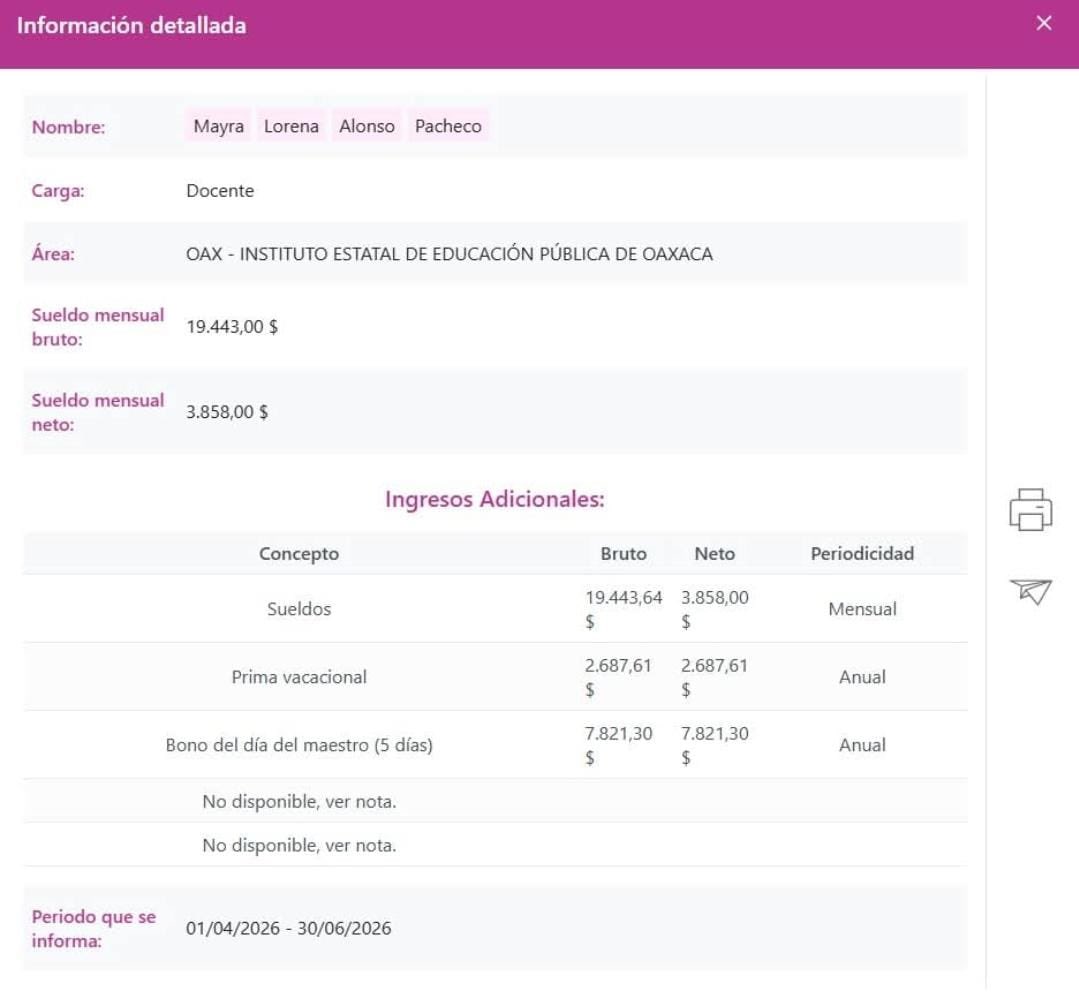Image resolution: width=1079 pixels, height=995 pixels.
Task: Select the Lorena name tag
Action: click(x=291, y=126)
